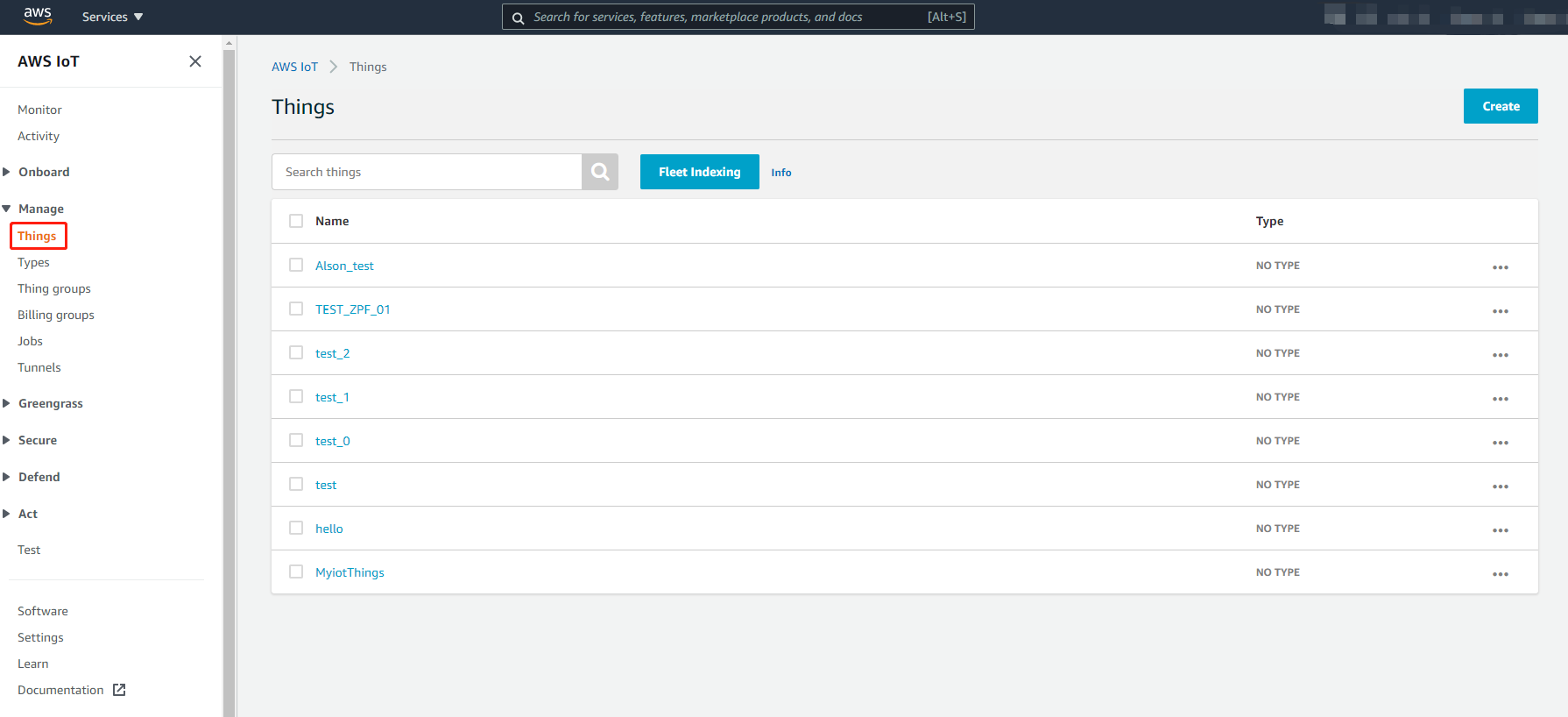Open Learn in the sidebar
1568x717 pixels.
33,664
